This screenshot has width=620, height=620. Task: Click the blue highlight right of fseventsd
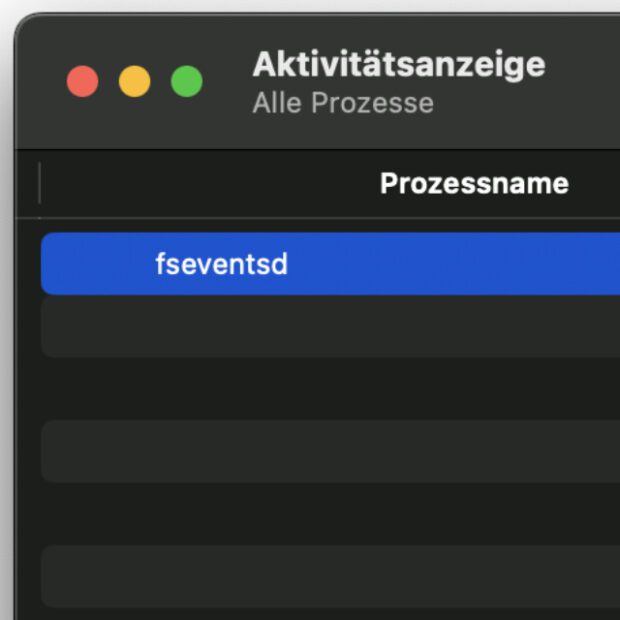[x=450, y=264]
